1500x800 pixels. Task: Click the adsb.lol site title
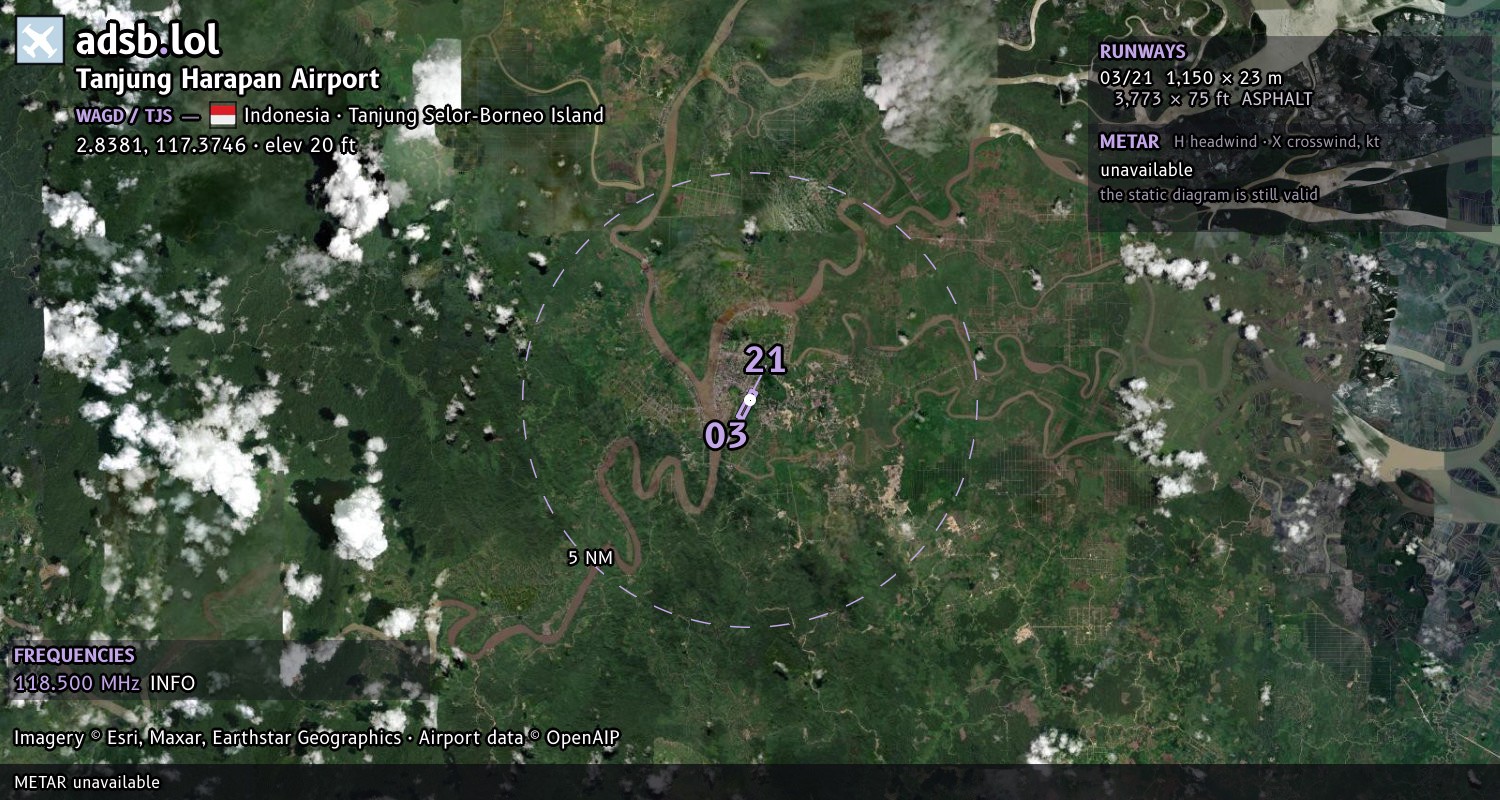pos(148,41)
